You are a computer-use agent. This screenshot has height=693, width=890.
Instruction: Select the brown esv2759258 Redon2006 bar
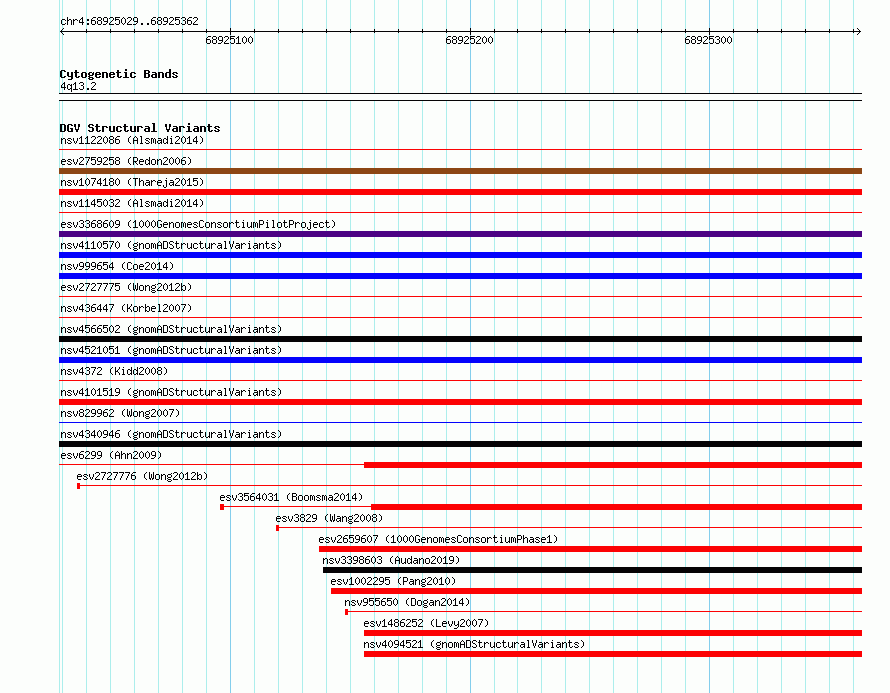point(460,171)
